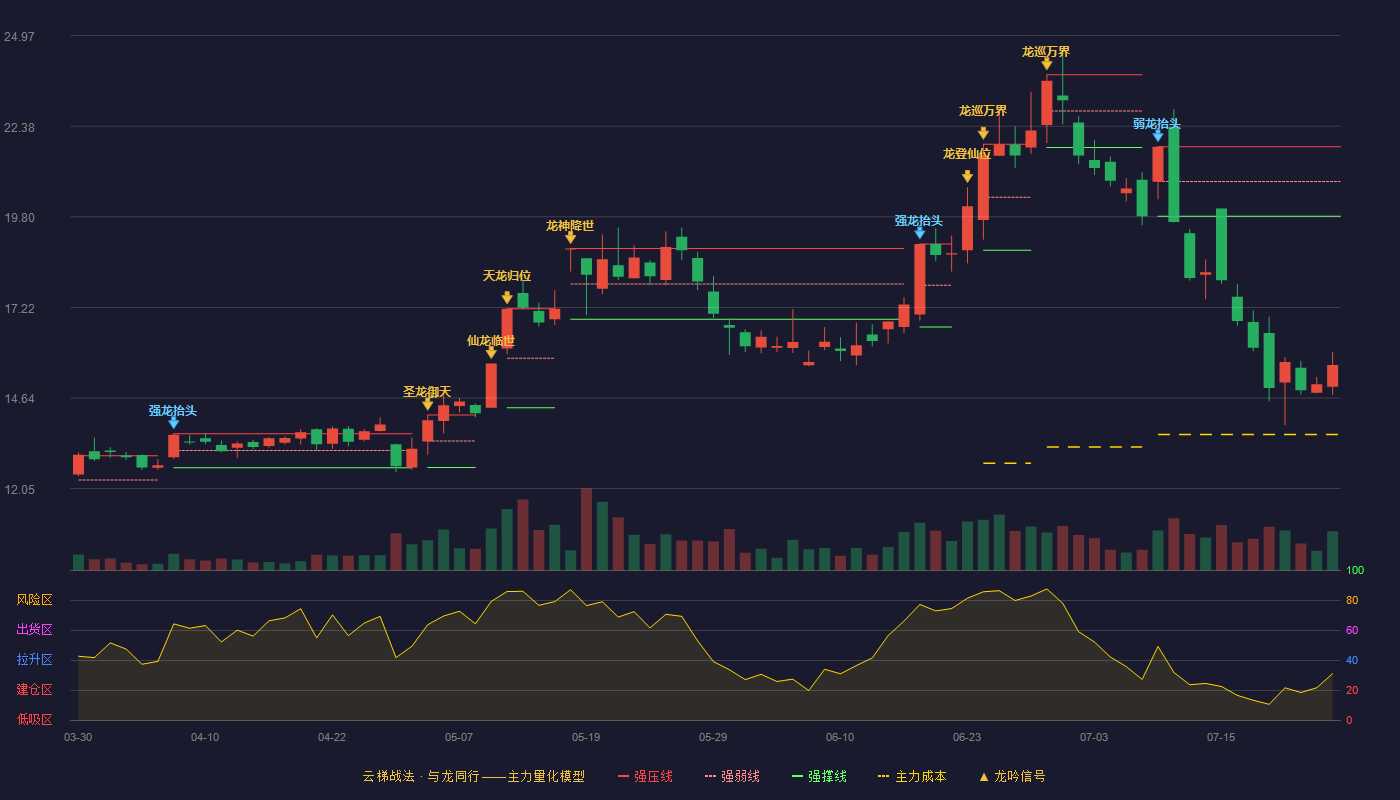
Task: Click the 拉升区 zone label
Action: coord(34,660)
